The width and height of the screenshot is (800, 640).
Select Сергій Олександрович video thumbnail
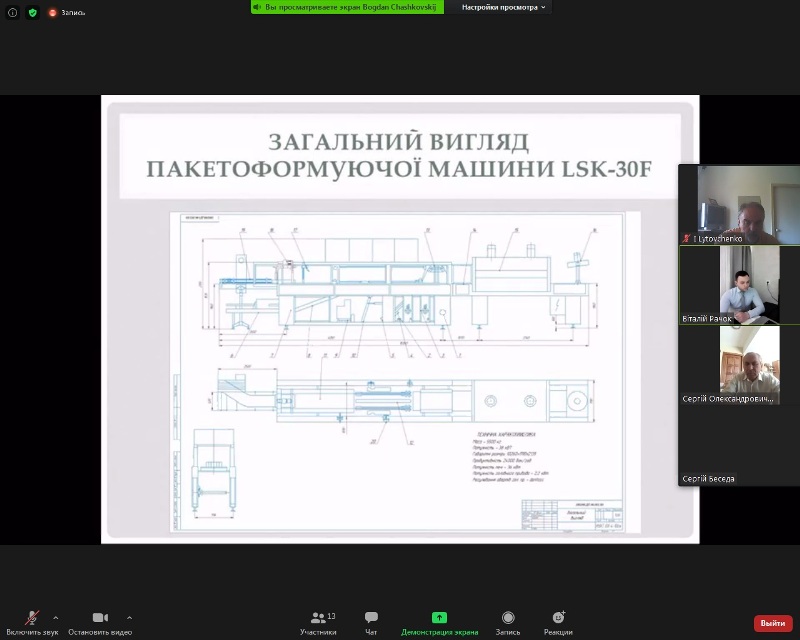tap(739, 364)
